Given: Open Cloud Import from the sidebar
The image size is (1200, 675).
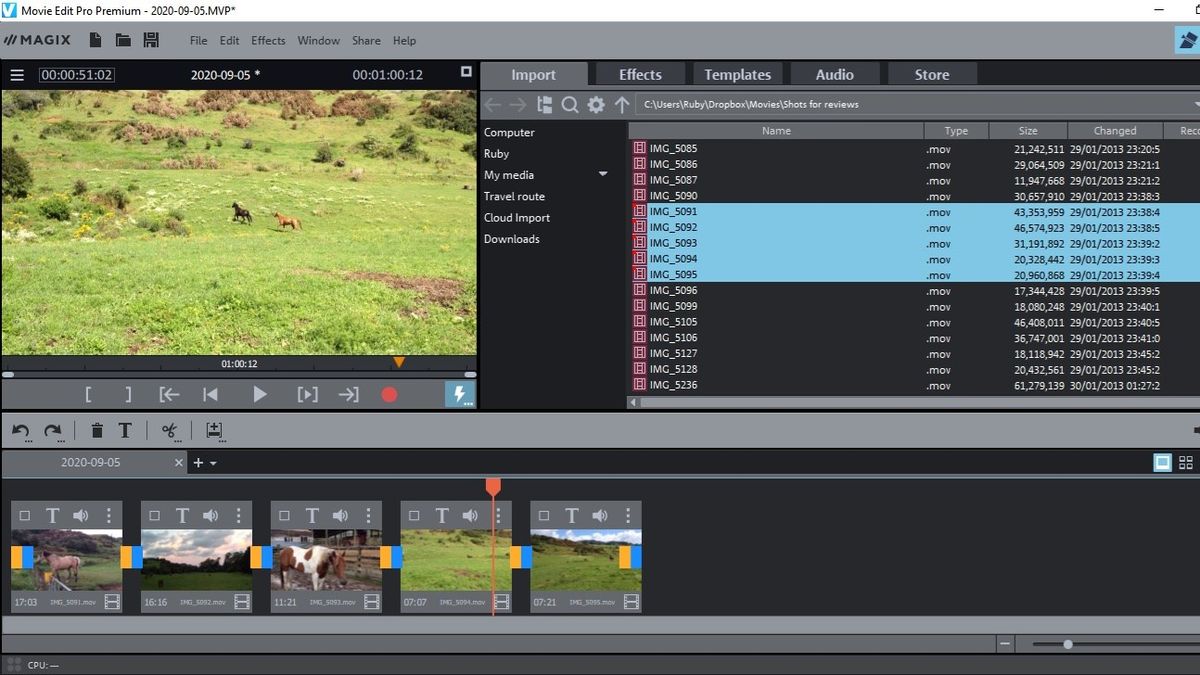Looking at the screenshot, I should (x=516, y=217).
